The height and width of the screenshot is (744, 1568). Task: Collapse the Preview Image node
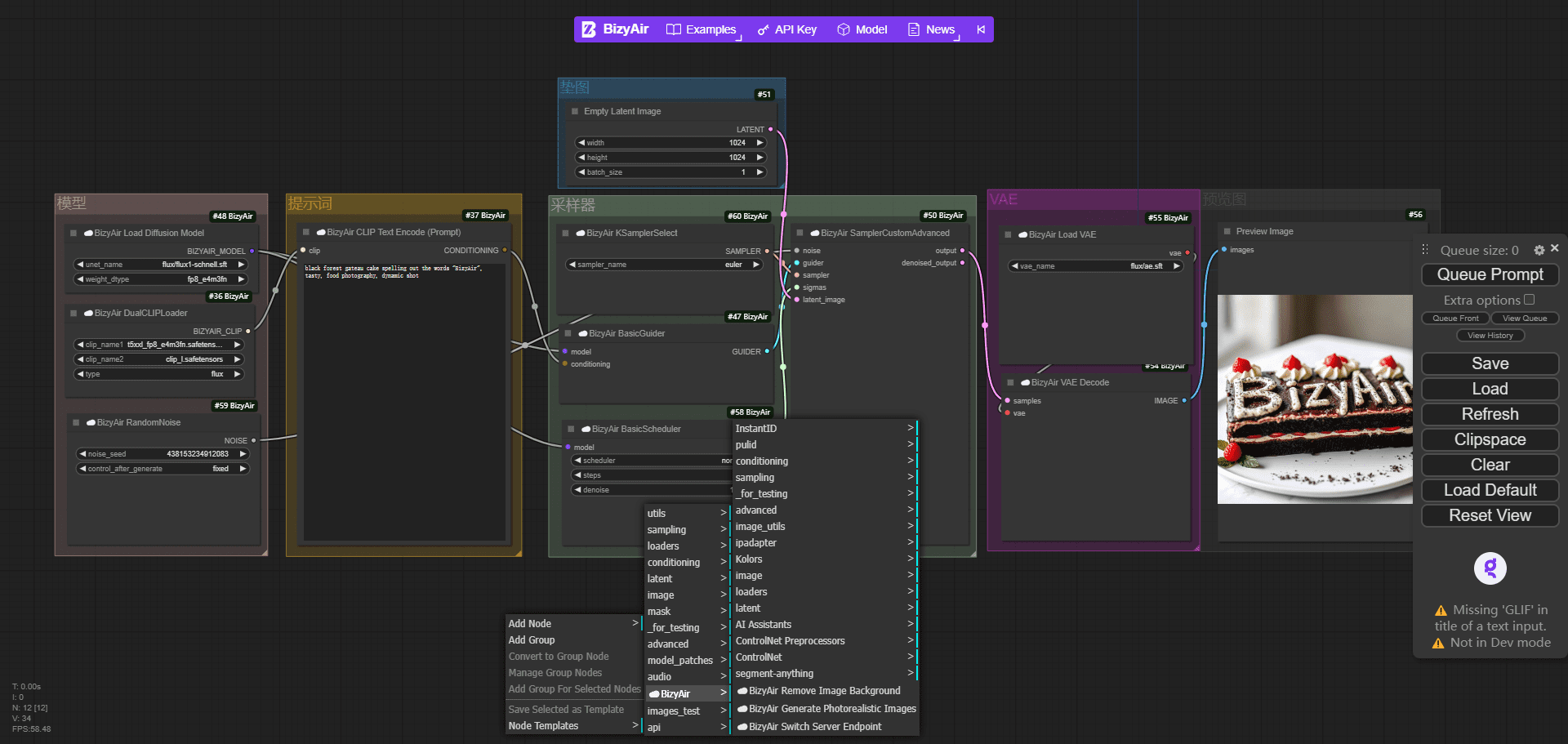1227,231
